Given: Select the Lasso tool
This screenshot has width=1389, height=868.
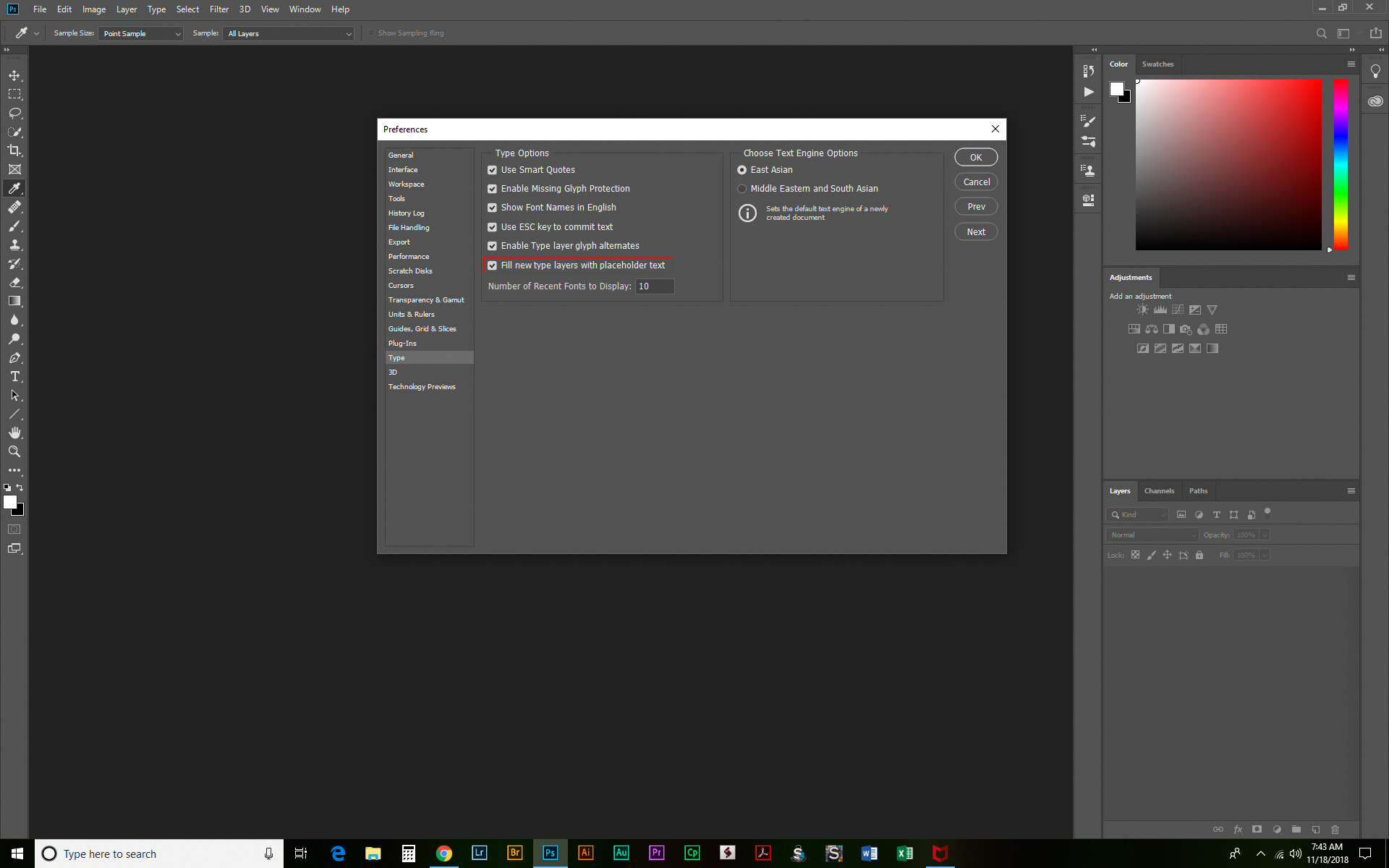Looking at the screenshot, I should [14, 113].
